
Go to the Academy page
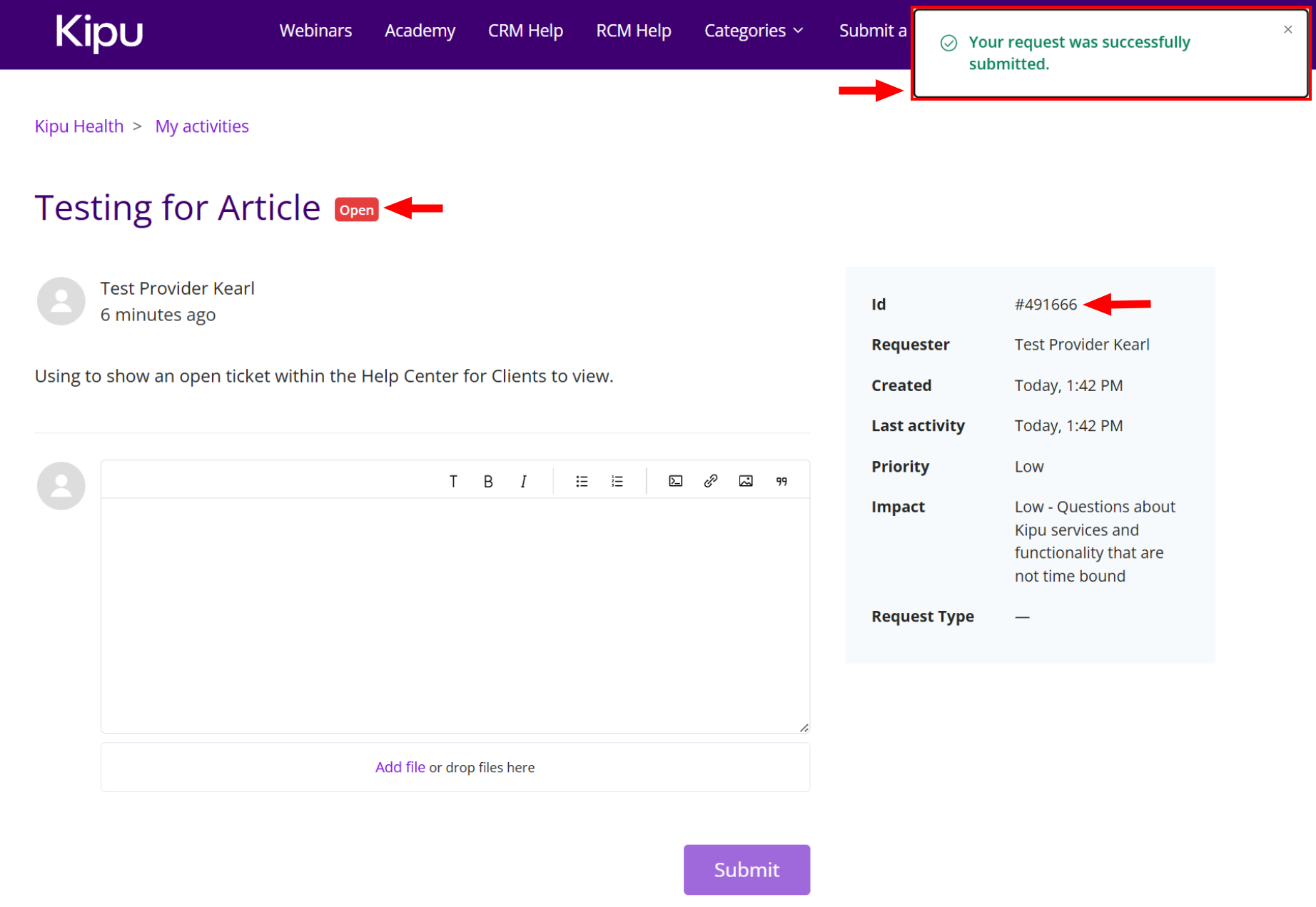[x=420, y=31]
